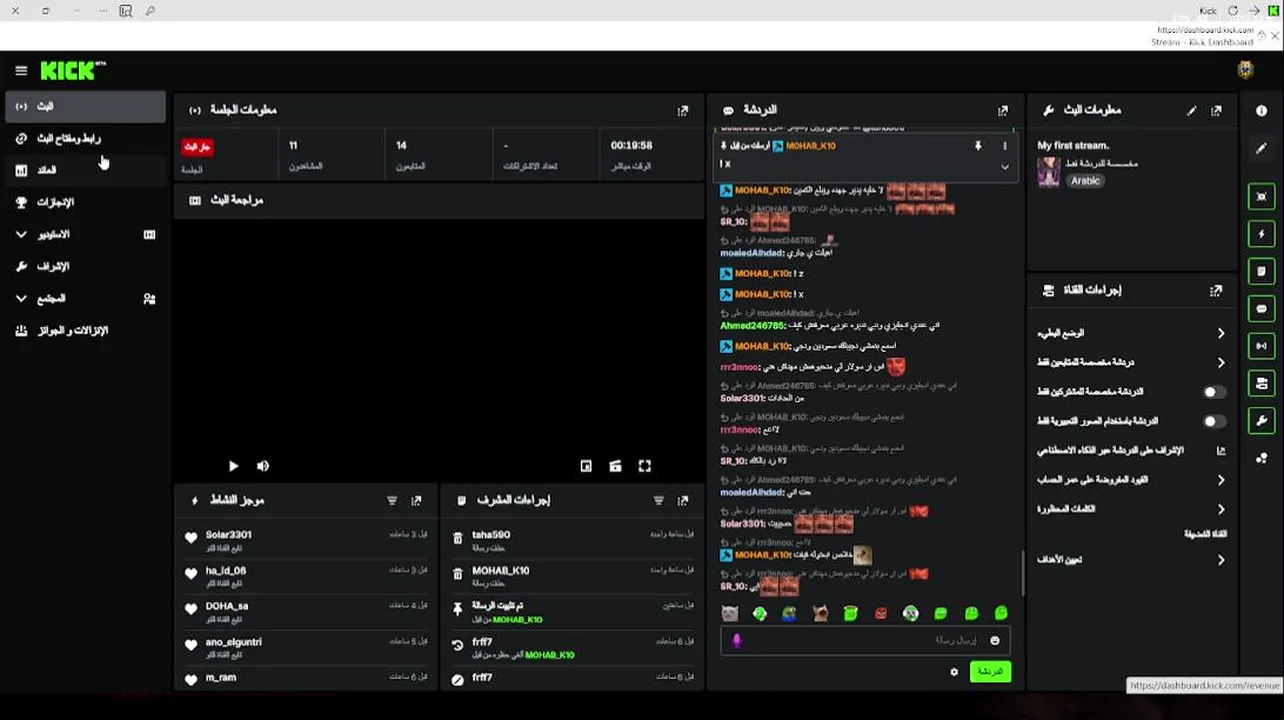Focus the send message input field
1284x720 pixels.
tap(864, 641)
